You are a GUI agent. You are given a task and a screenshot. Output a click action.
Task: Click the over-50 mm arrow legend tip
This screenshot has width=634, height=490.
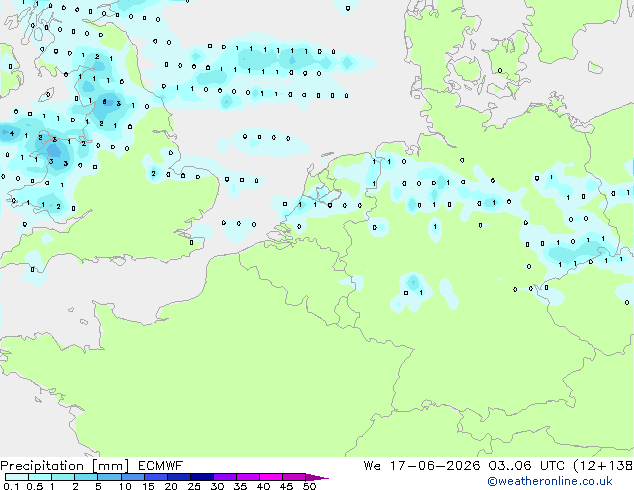(317, 477)
